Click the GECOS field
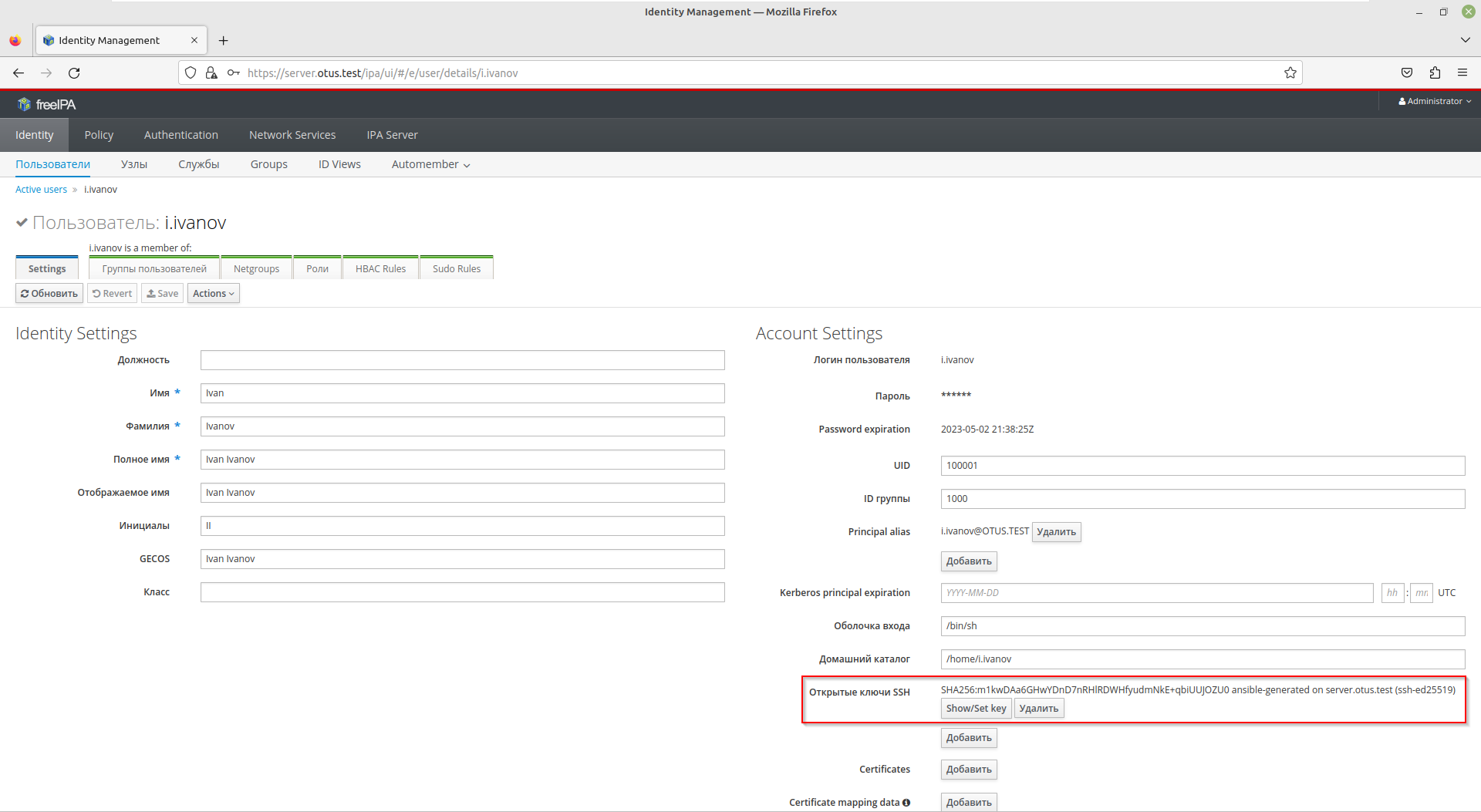 tap(463, 559)
